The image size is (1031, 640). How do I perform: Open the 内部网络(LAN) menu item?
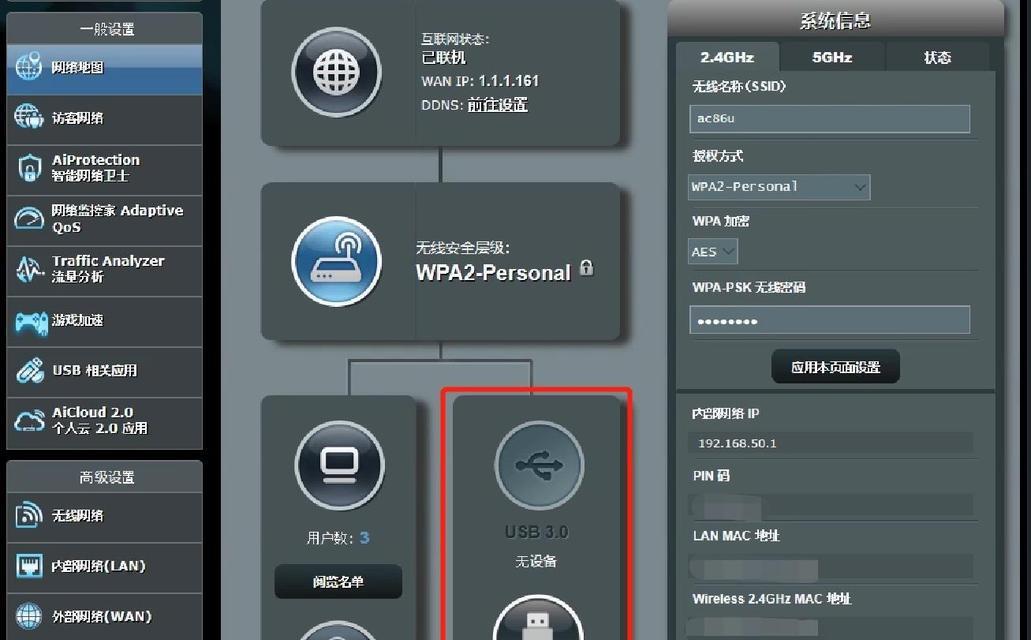tap(105, 568)
